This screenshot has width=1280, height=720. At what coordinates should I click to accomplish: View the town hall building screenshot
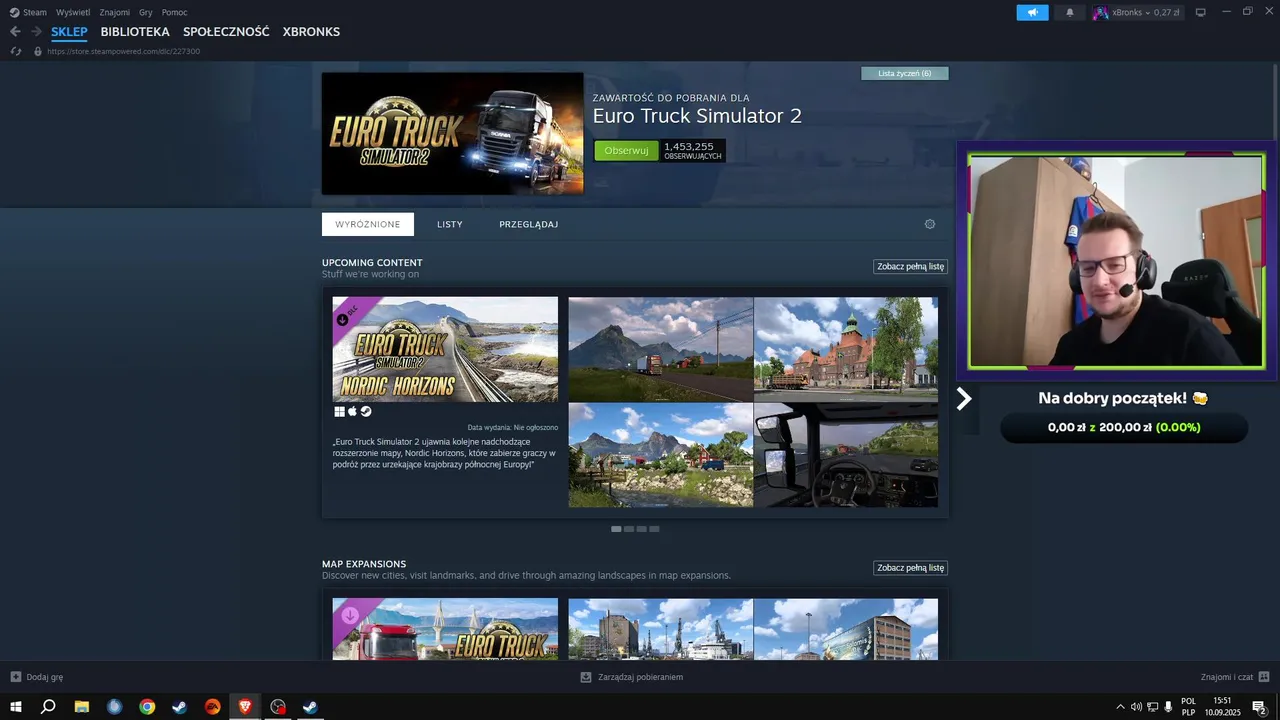(x=846, y=349)
